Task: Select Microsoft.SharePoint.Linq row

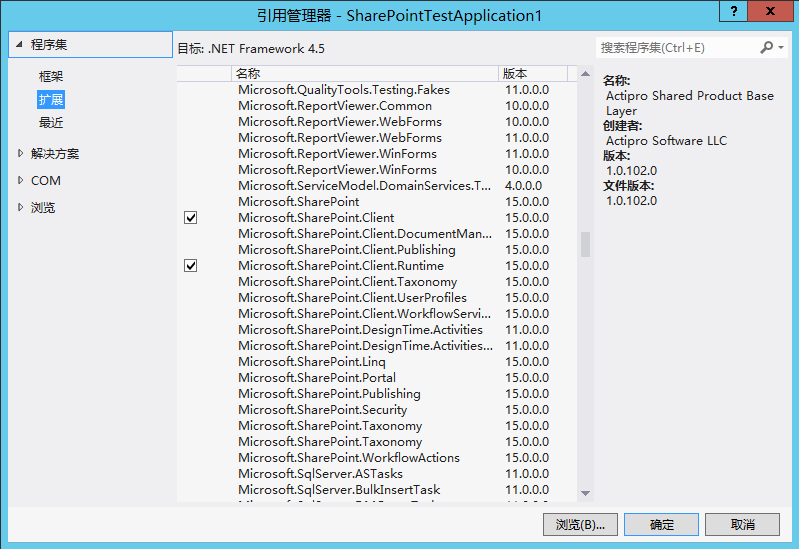Action: click(x=377, y=361)
